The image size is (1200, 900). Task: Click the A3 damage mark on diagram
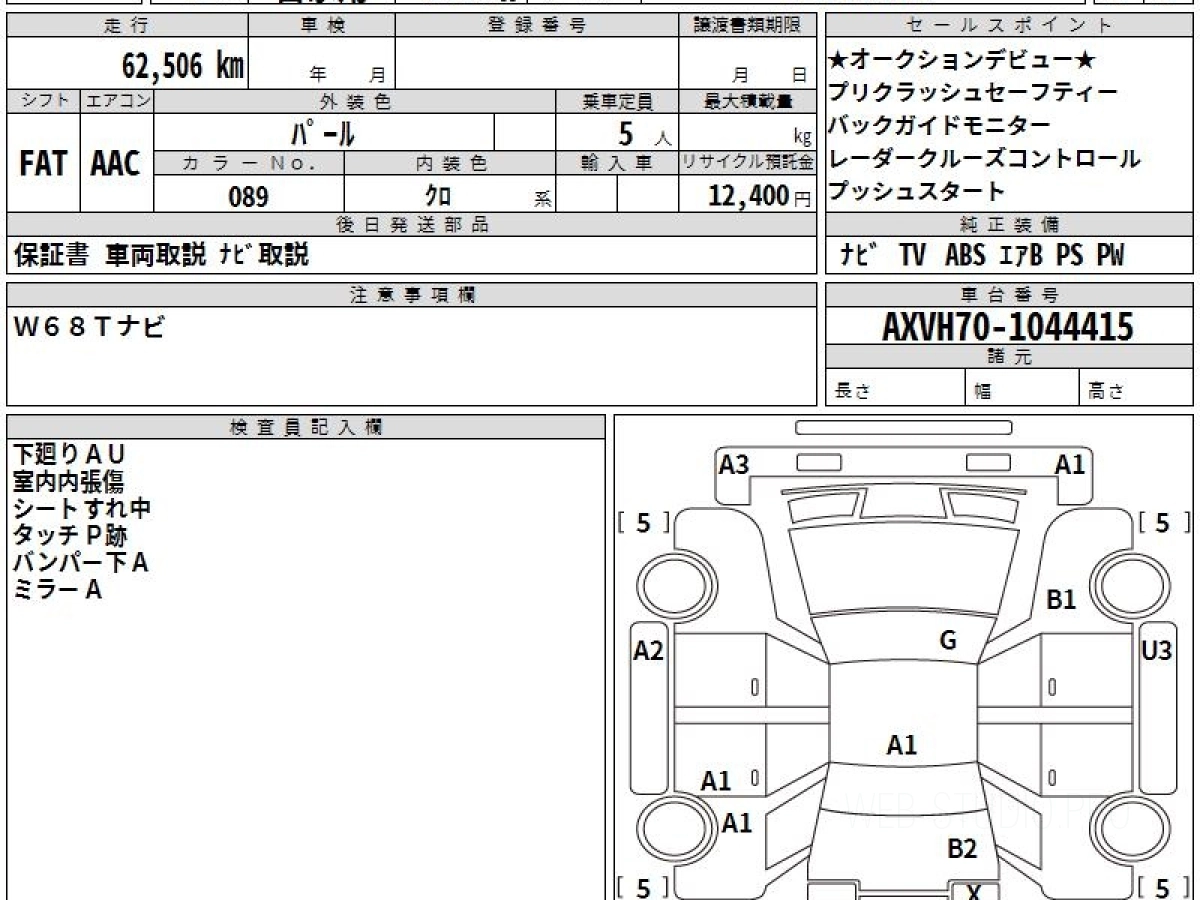tap(734, 464)
